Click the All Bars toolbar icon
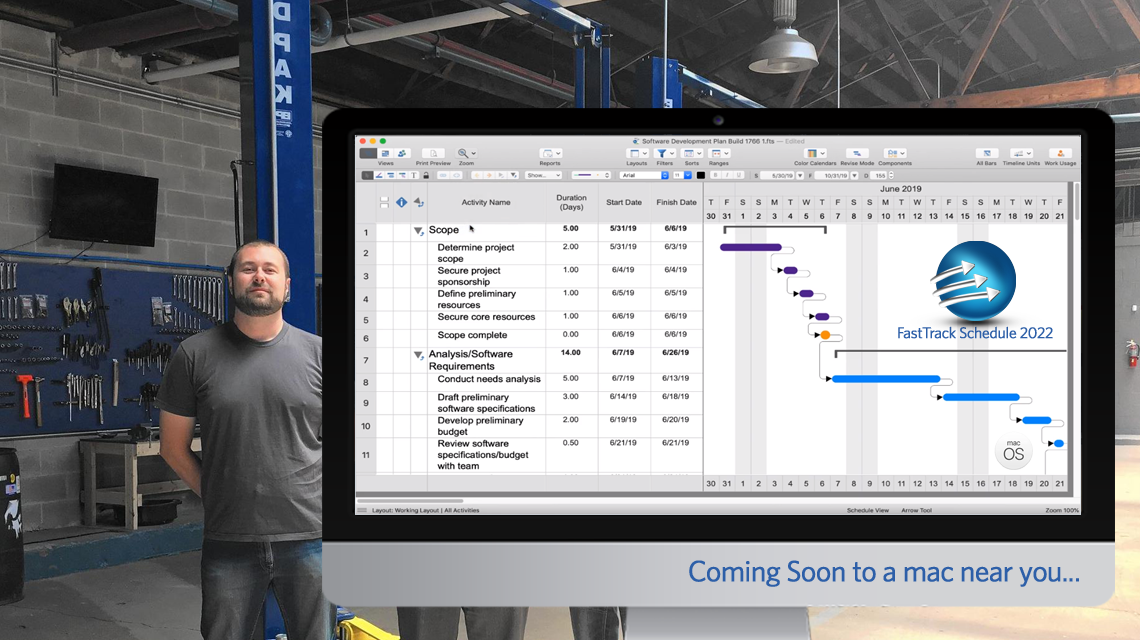This screenshot has width=1140, height=640. pyautogui.click(x=987, y=152)
